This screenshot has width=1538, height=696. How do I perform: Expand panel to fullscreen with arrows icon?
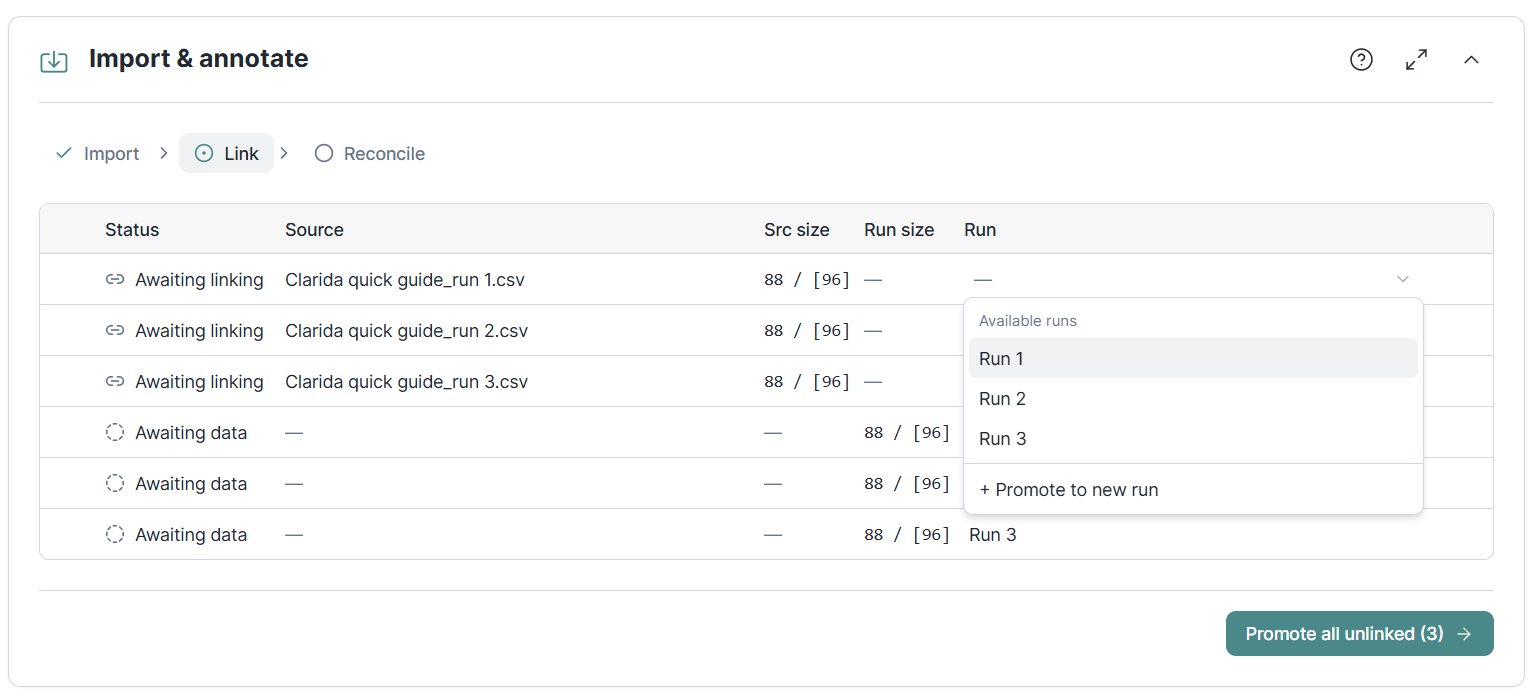(x=1416, y=60)
